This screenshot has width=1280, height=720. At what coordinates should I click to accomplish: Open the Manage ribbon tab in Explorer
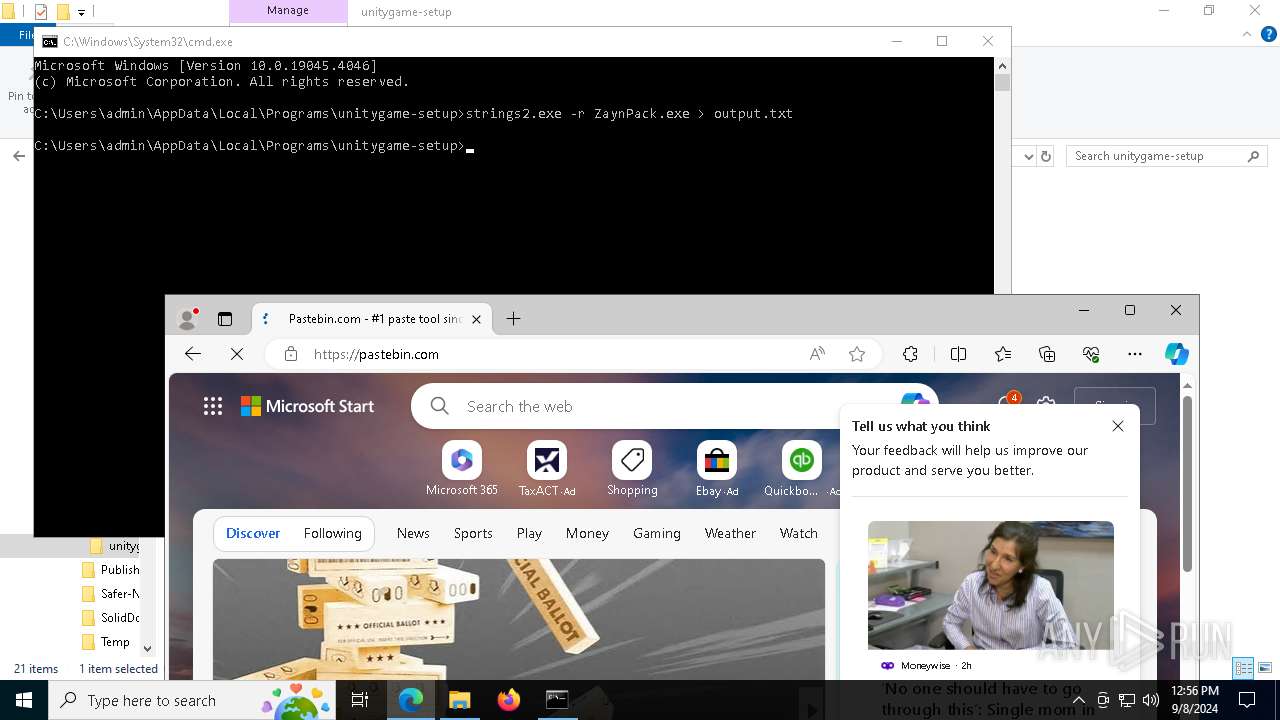coord(288,11)
